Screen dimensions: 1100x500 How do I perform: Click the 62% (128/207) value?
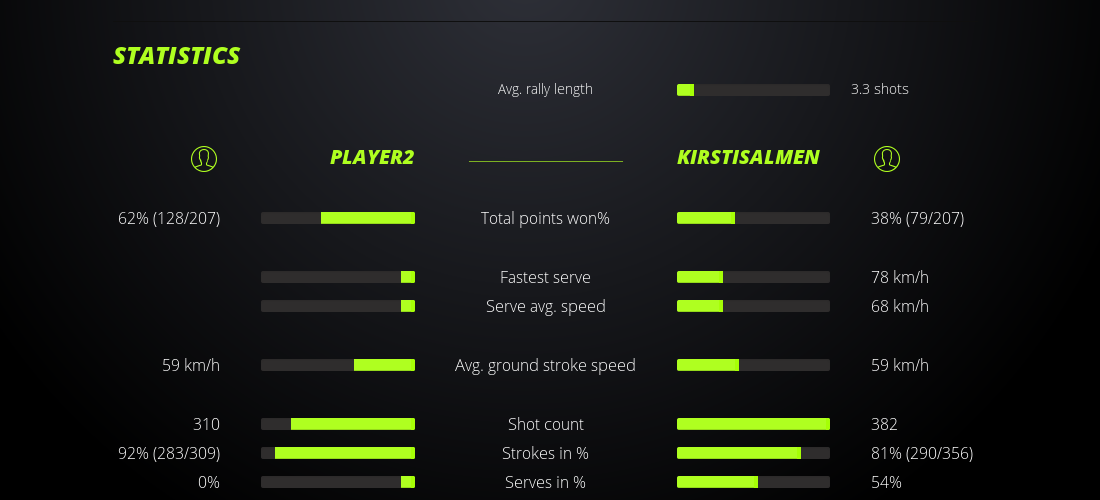click(x=169, y=218)
